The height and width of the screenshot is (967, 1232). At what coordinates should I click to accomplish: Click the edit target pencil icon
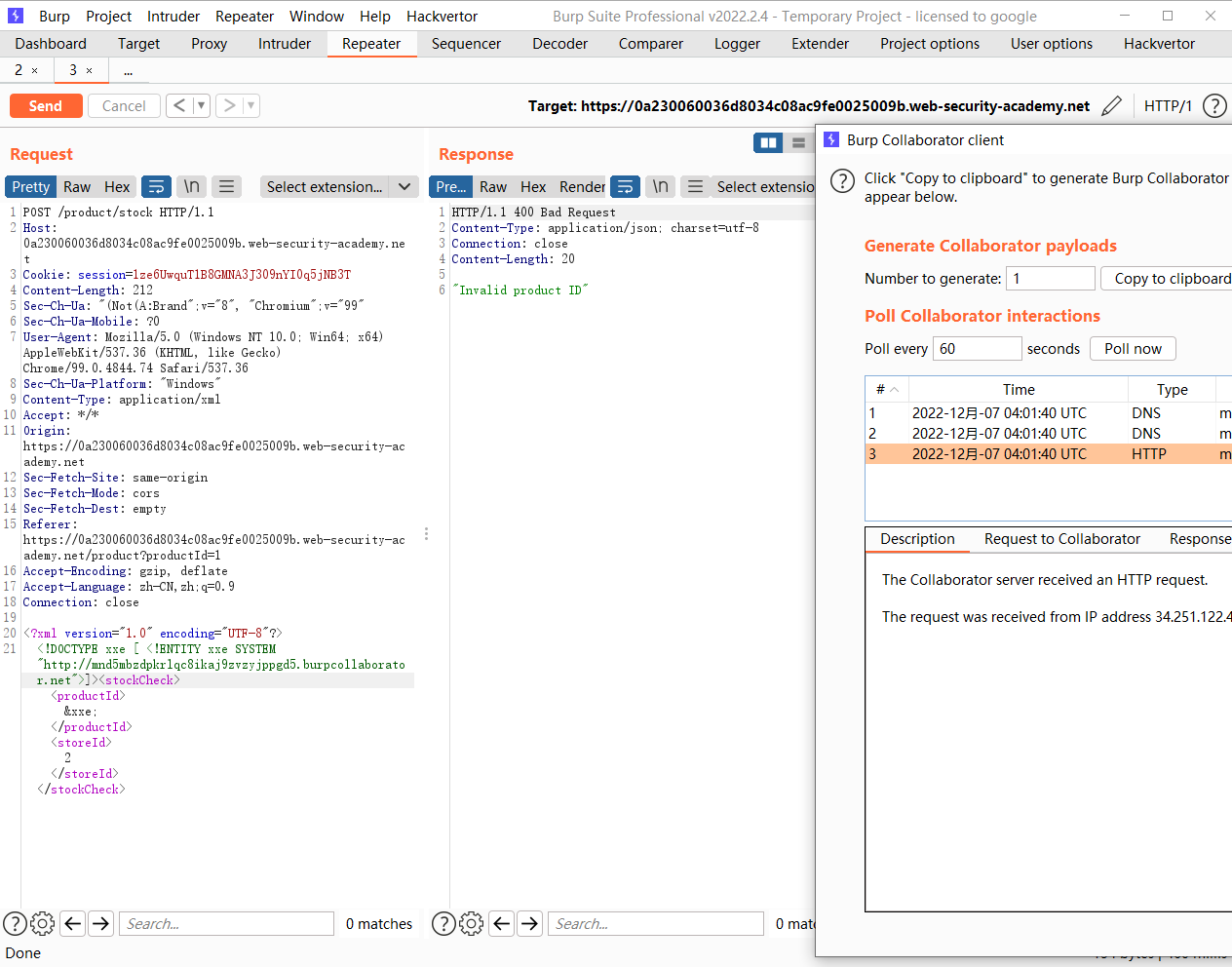tap(1111, 106)
